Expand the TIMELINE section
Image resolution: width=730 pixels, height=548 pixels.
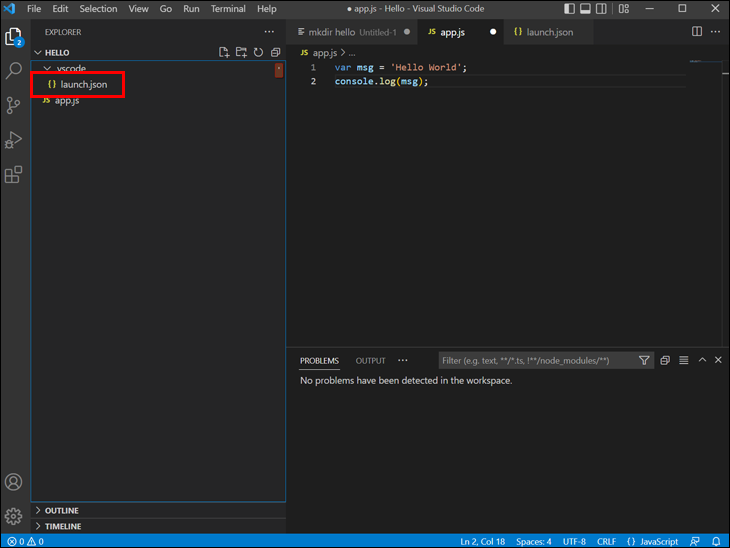(62, 526)
